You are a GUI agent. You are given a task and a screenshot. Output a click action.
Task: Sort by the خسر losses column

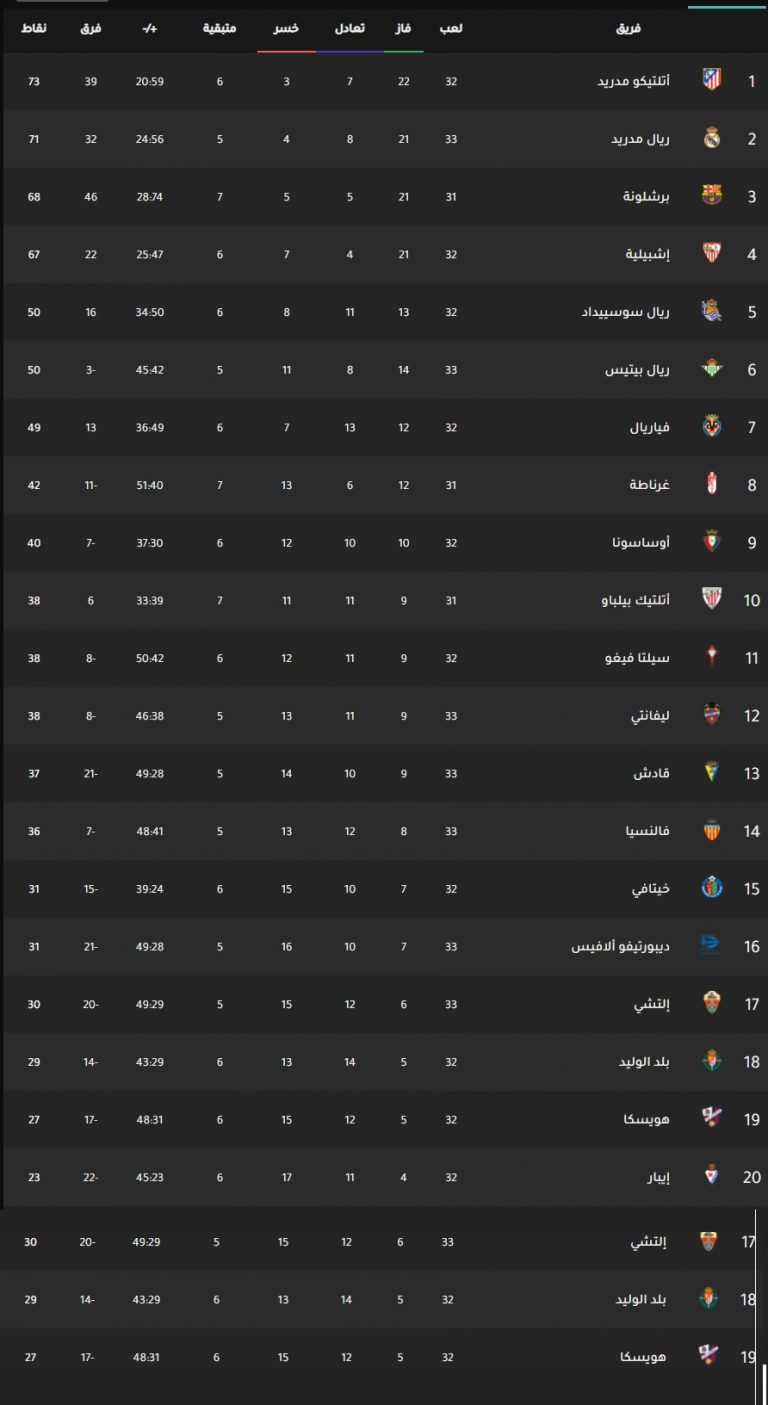pyautogui.click(x=286, y=28)
